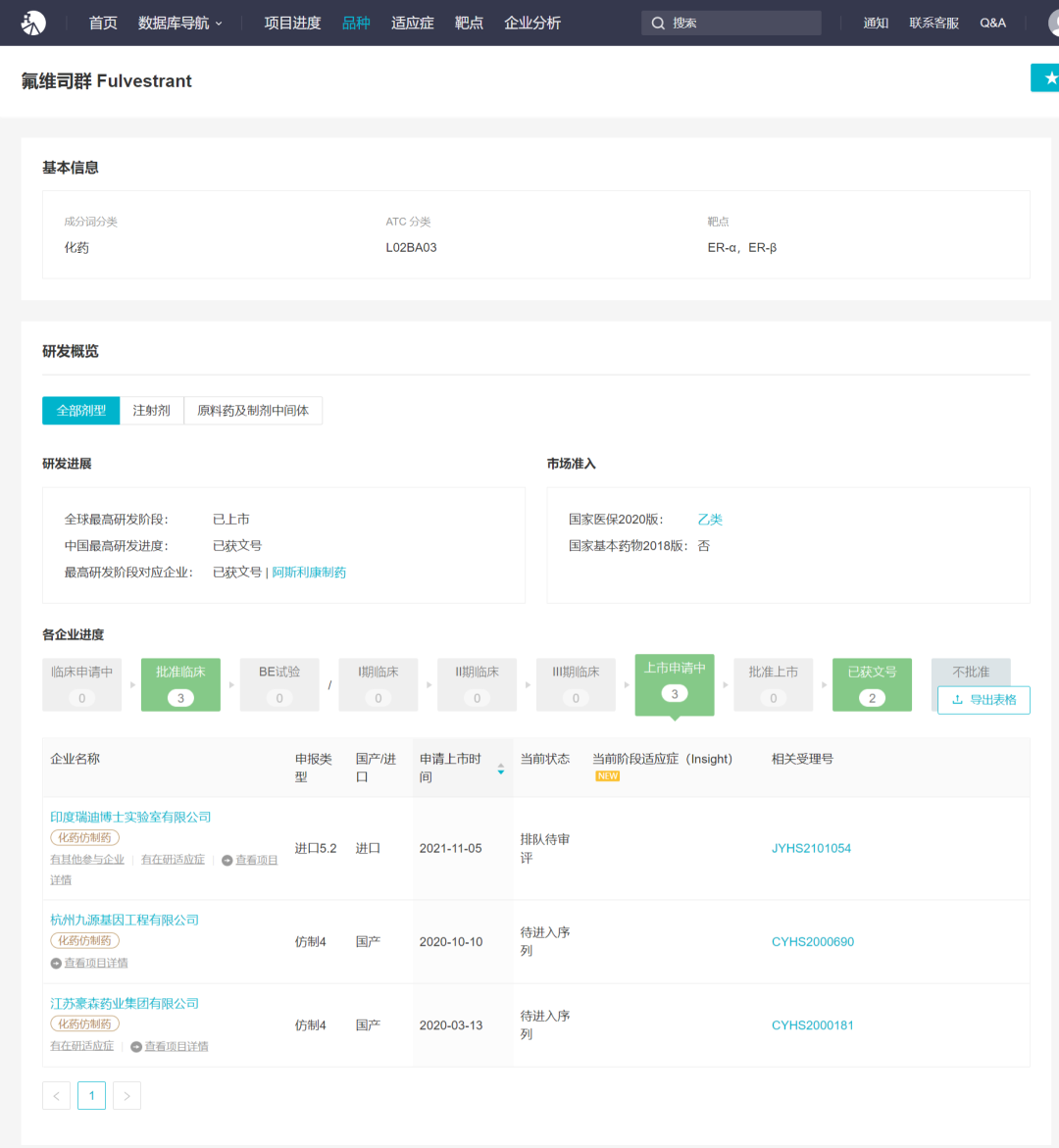This screenshot has height=1148, width=1059.
Task: Click the site logo icon
Action: tap(33, 23)
